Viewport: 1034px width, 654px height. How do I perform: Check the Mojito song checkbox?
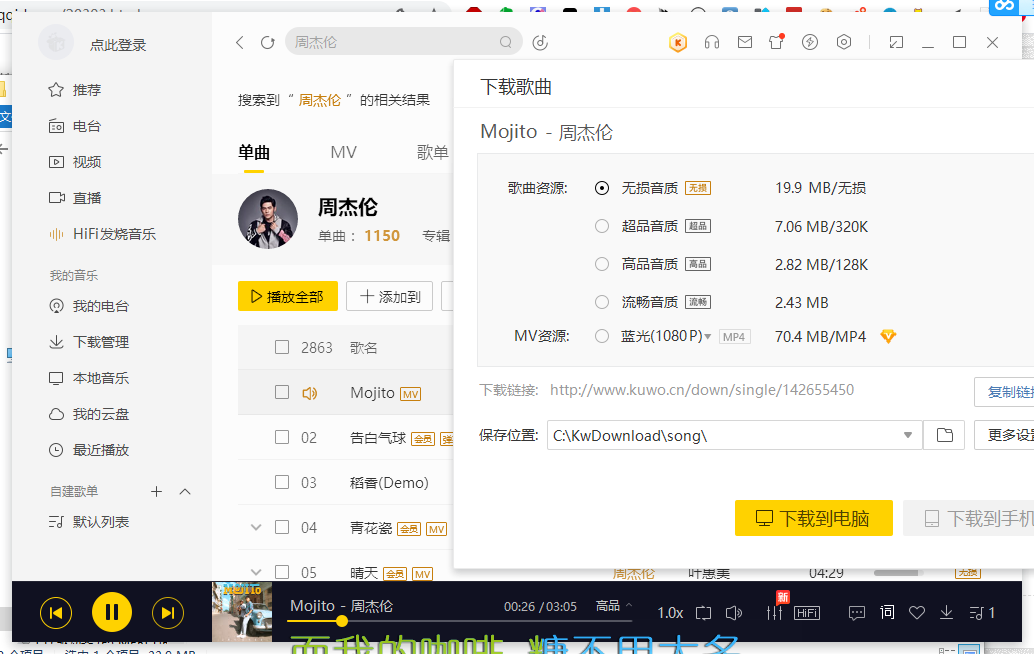[x=282, y=392]
